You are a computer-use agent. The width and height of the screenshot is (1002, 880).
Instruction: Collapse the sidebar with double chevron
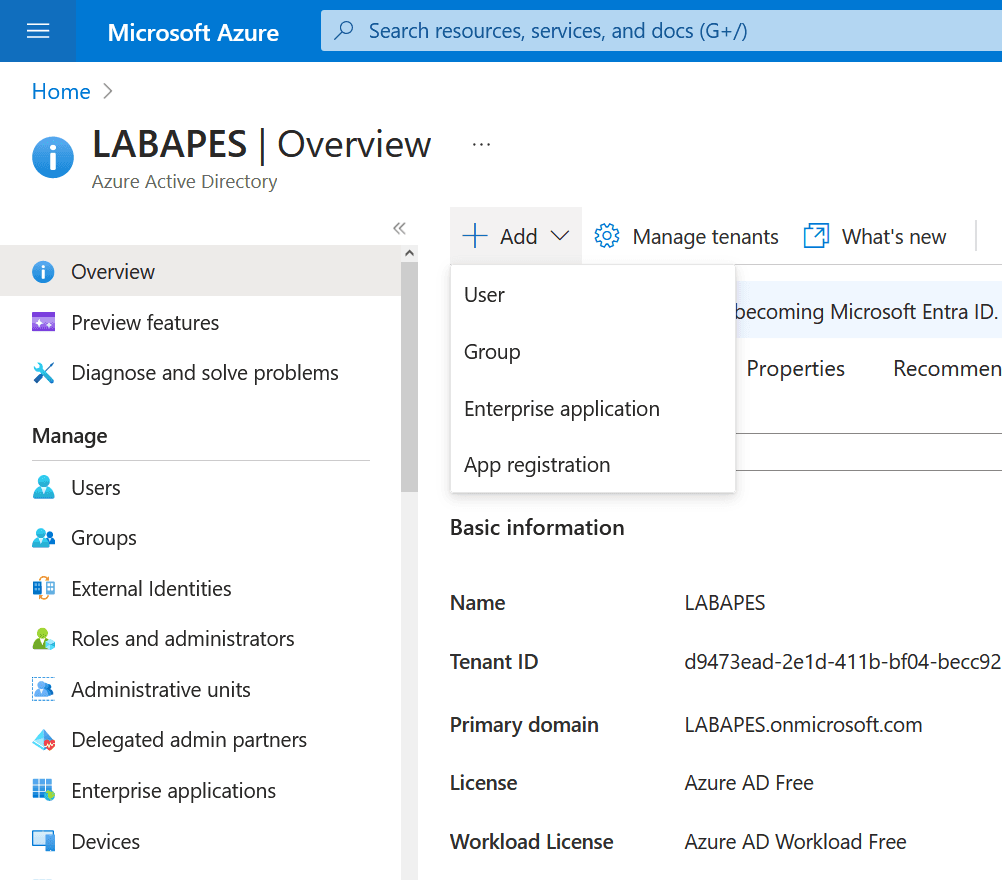pyautogui.click(x=399, y=228)
